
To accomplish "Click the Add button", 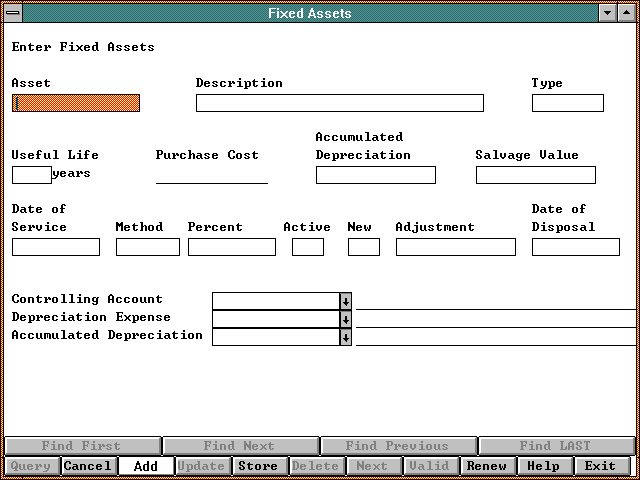I will click(x=145, y=466).
